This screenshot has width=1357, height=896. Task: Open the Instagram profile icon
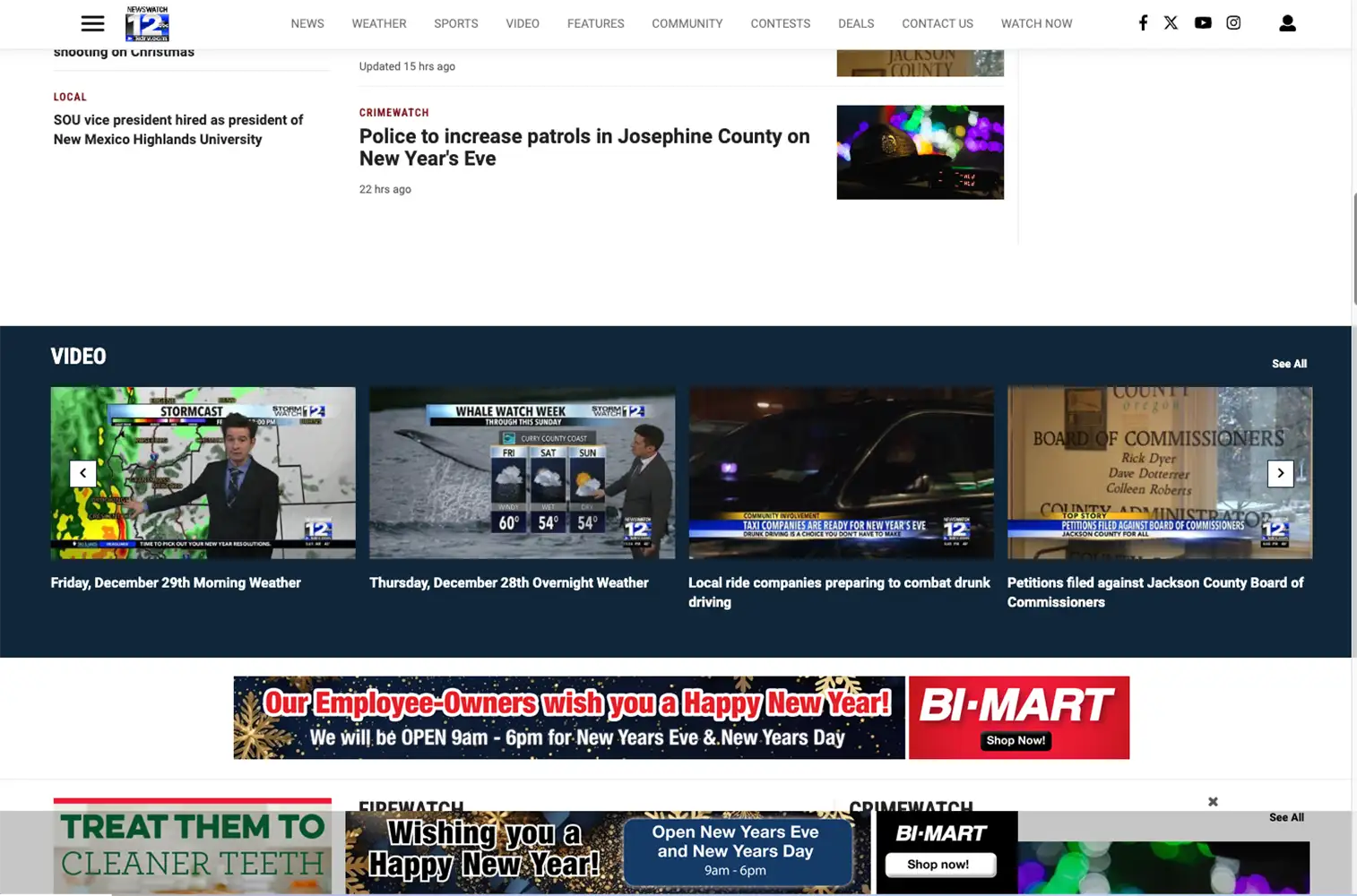pos(1233,23)
